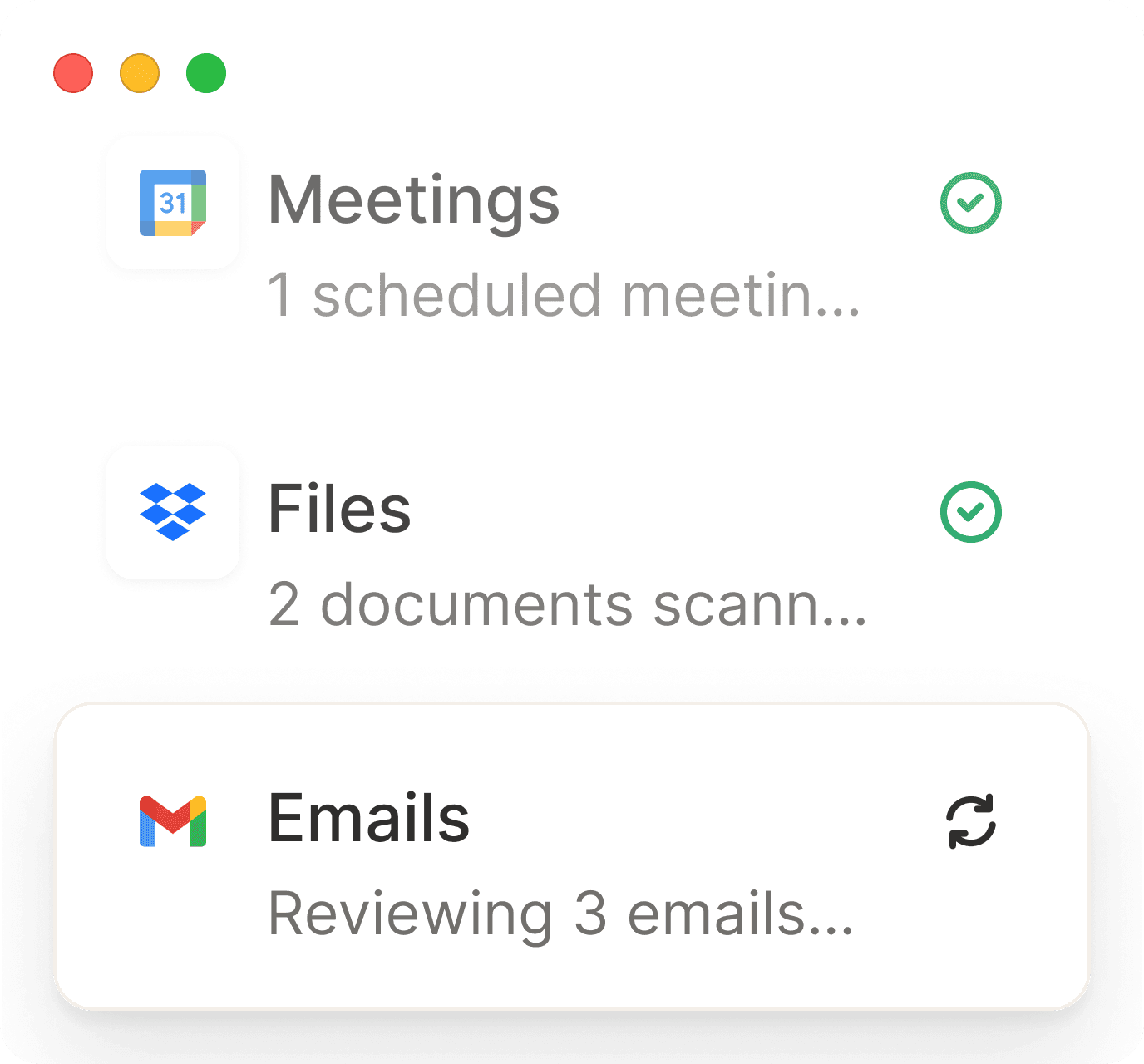Open the '2 documents scann...' status text
This screenshot has height=1064, width=1144.
[568, 604]
